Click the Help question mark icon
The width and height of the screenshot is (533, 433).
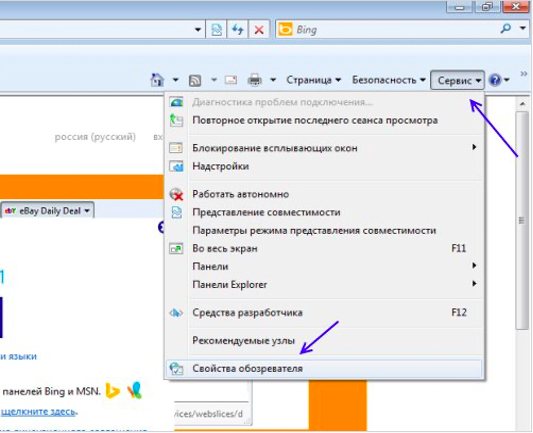[x=495, y=80]
